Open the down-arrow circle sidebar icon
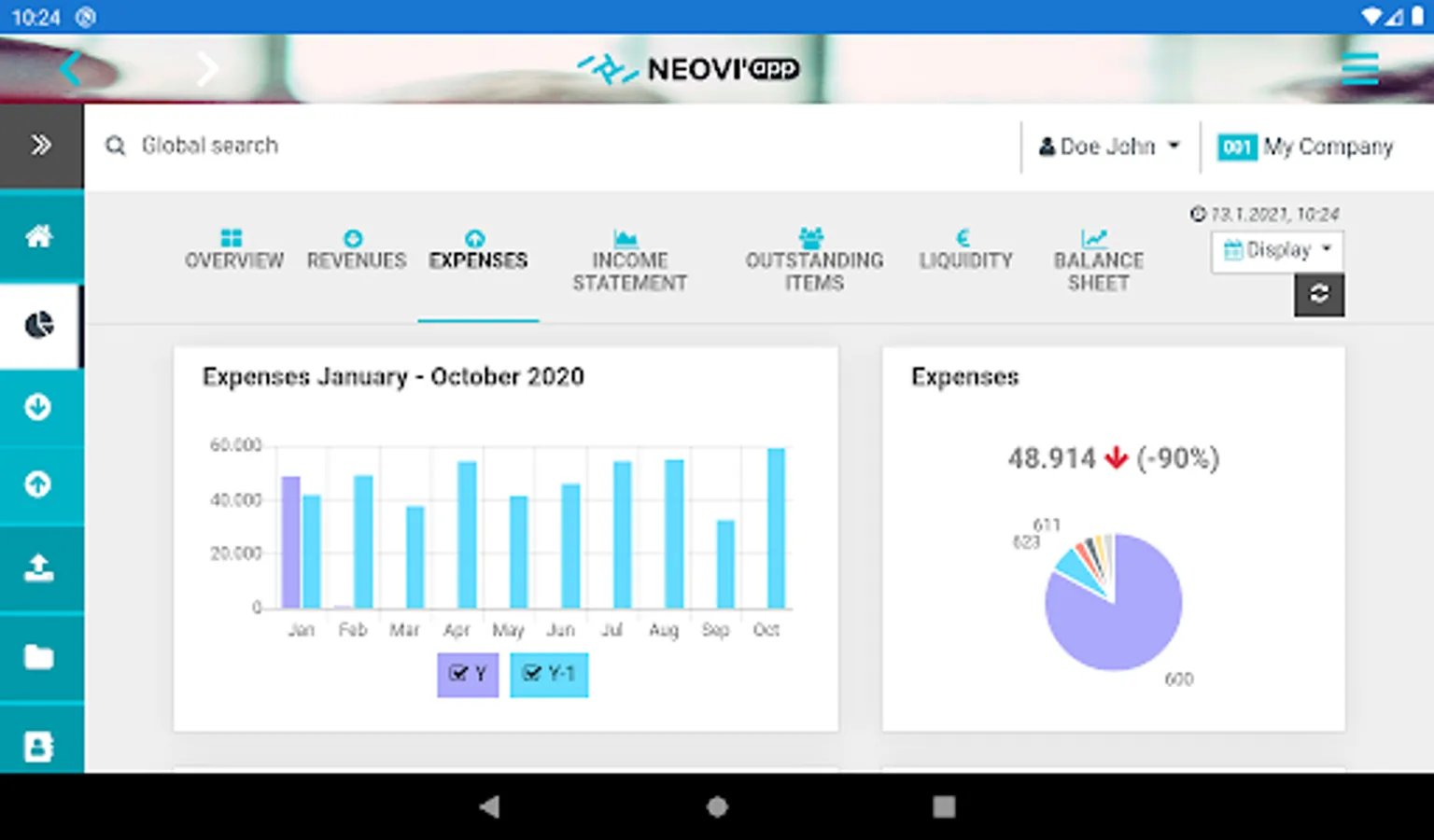 point(39,407)
